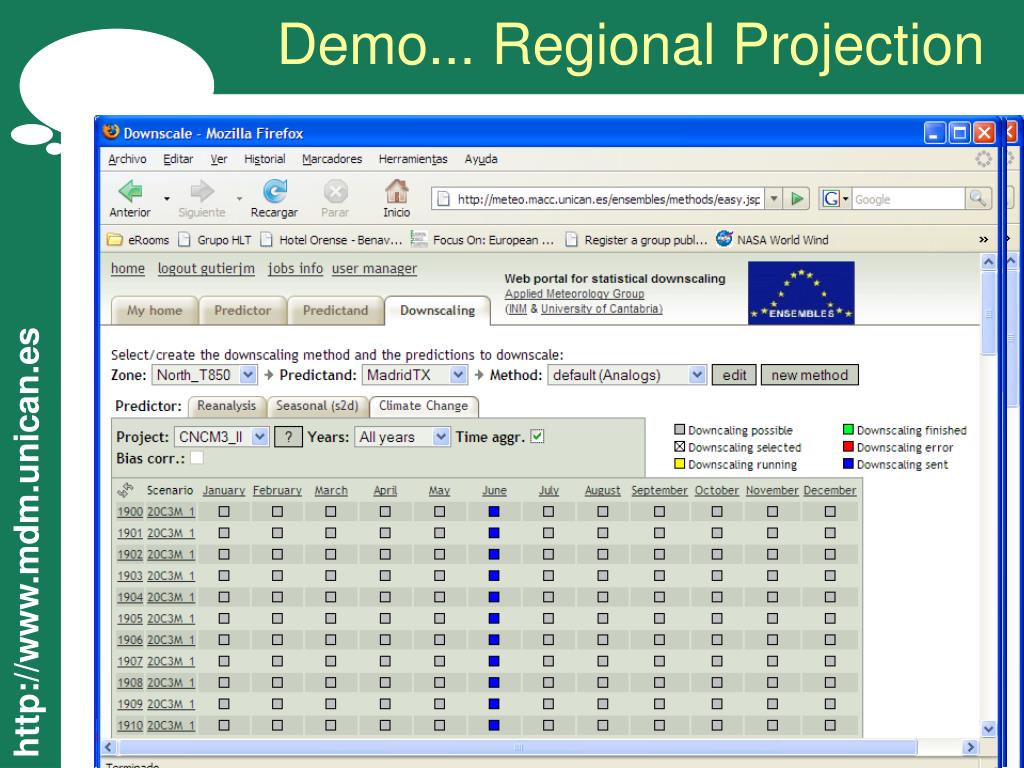Open forward history dropdown arrow
The width and height of the screenshot is (1024, 768).
pos(239,198)
